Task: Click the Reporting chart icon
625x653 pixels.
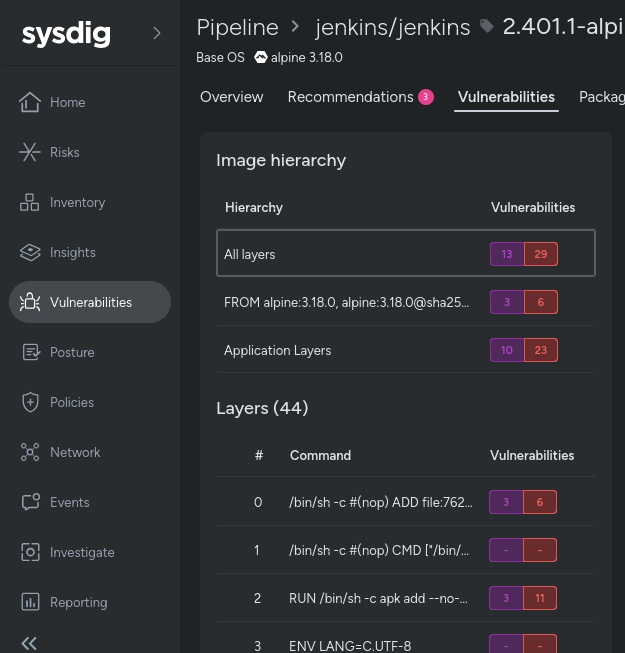Action: click(30, 602)
